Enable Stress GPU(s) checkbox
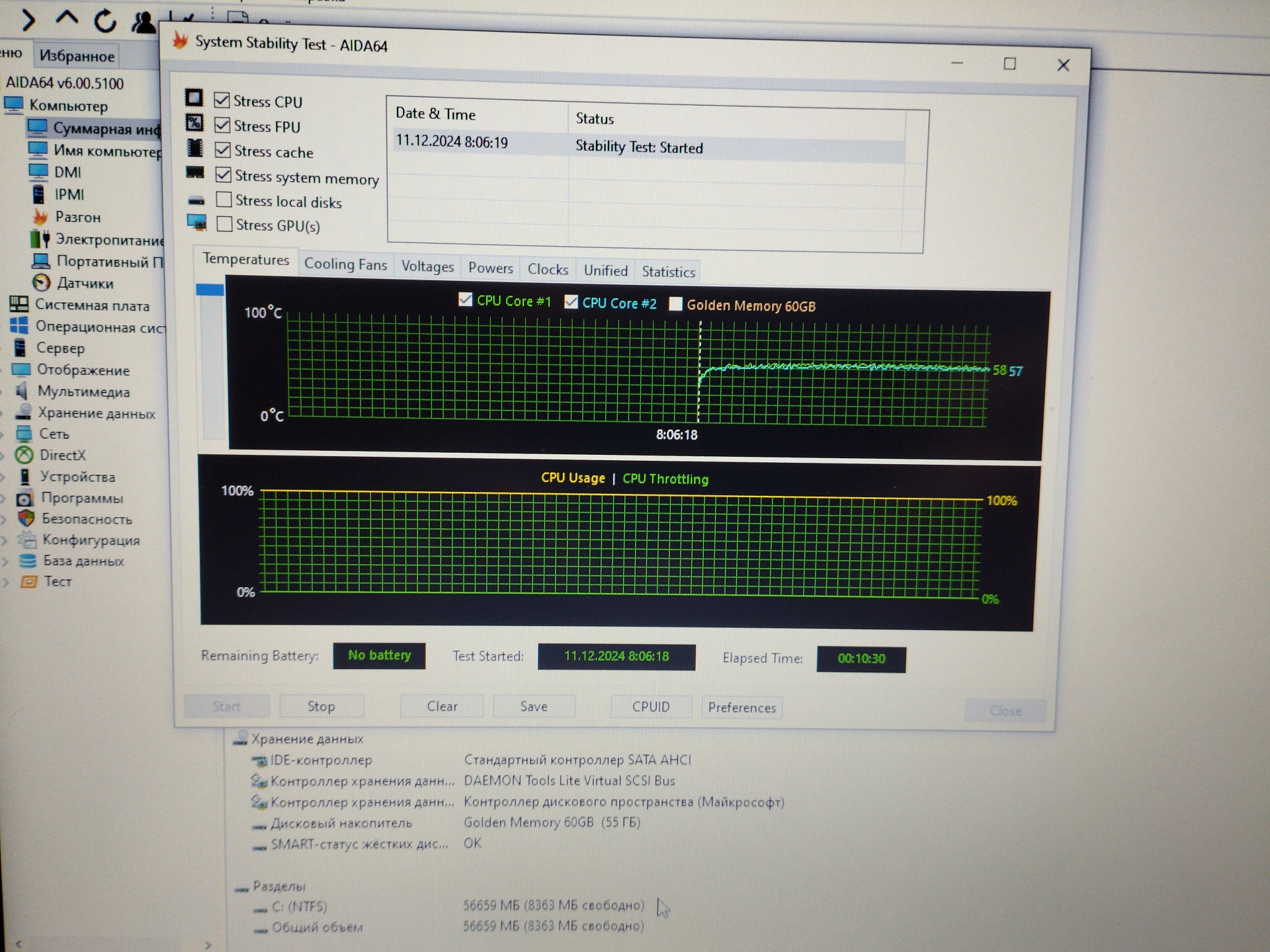The image size is (1270, 952). [225, 224]
